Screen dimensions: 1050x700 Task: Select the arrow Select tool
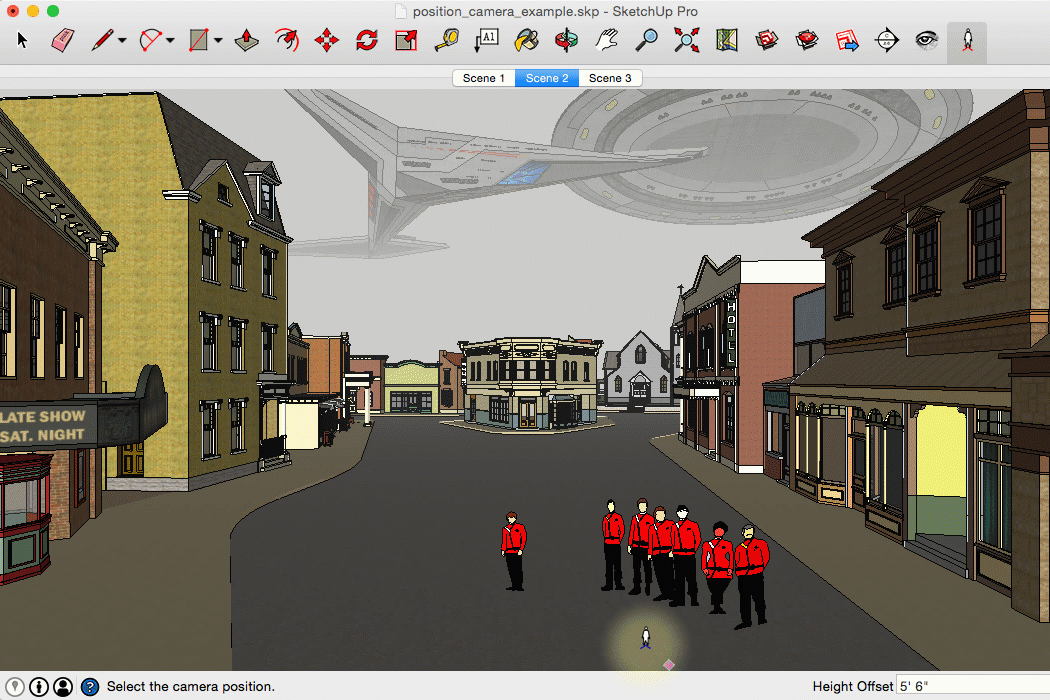tap(23, 40)
